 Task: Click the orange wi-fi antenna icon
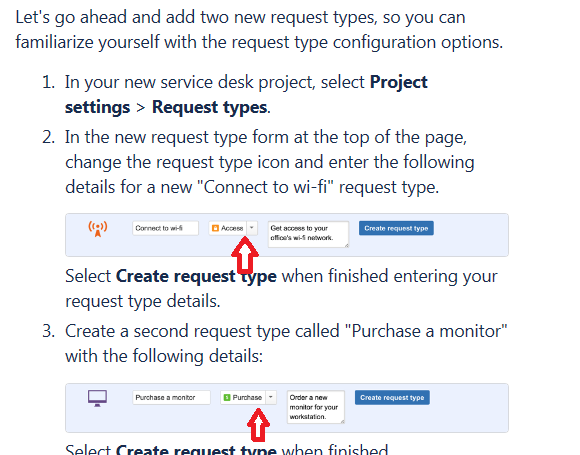pyautogui.click(x=98, y=229)
